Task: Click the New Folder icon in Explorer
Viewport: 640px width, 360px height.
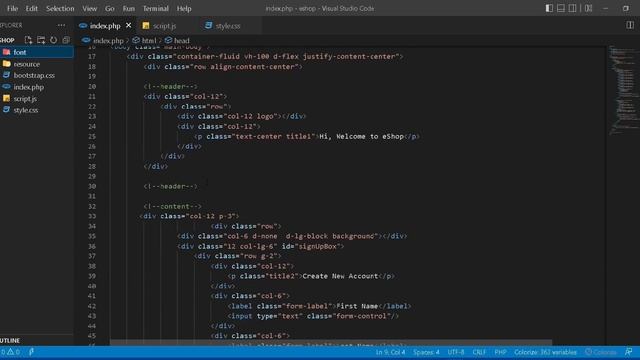Action: [x=41, y=40]
